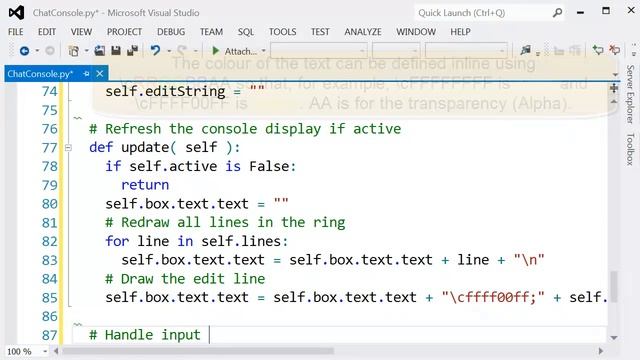Click the horizontal scrollbar thumb
This screenshot has width=640, height=360.
[x=198, y=351]
